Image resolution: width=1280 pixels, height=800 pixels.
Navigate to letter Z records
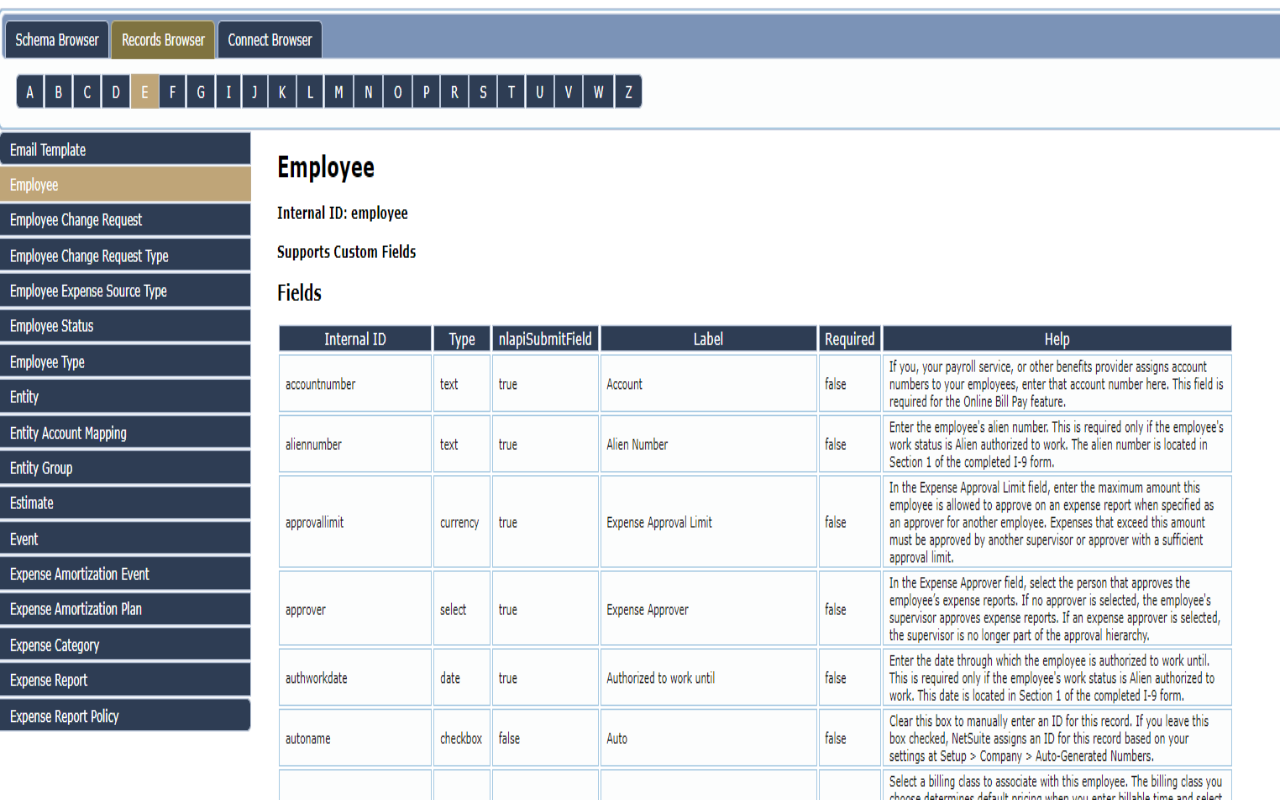point(627,91)
